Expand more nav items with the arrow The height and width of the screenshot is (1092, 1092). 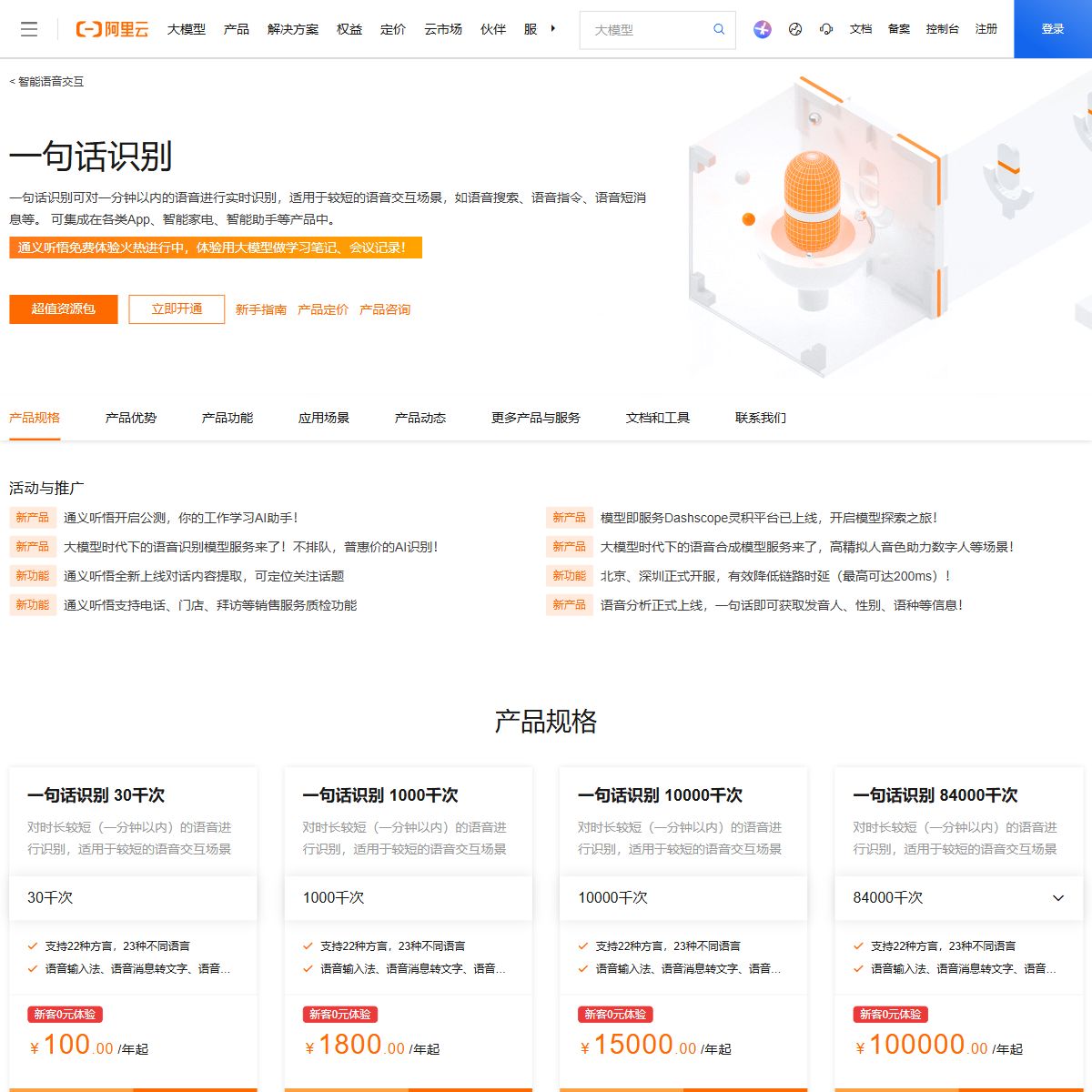pos(552,29)
